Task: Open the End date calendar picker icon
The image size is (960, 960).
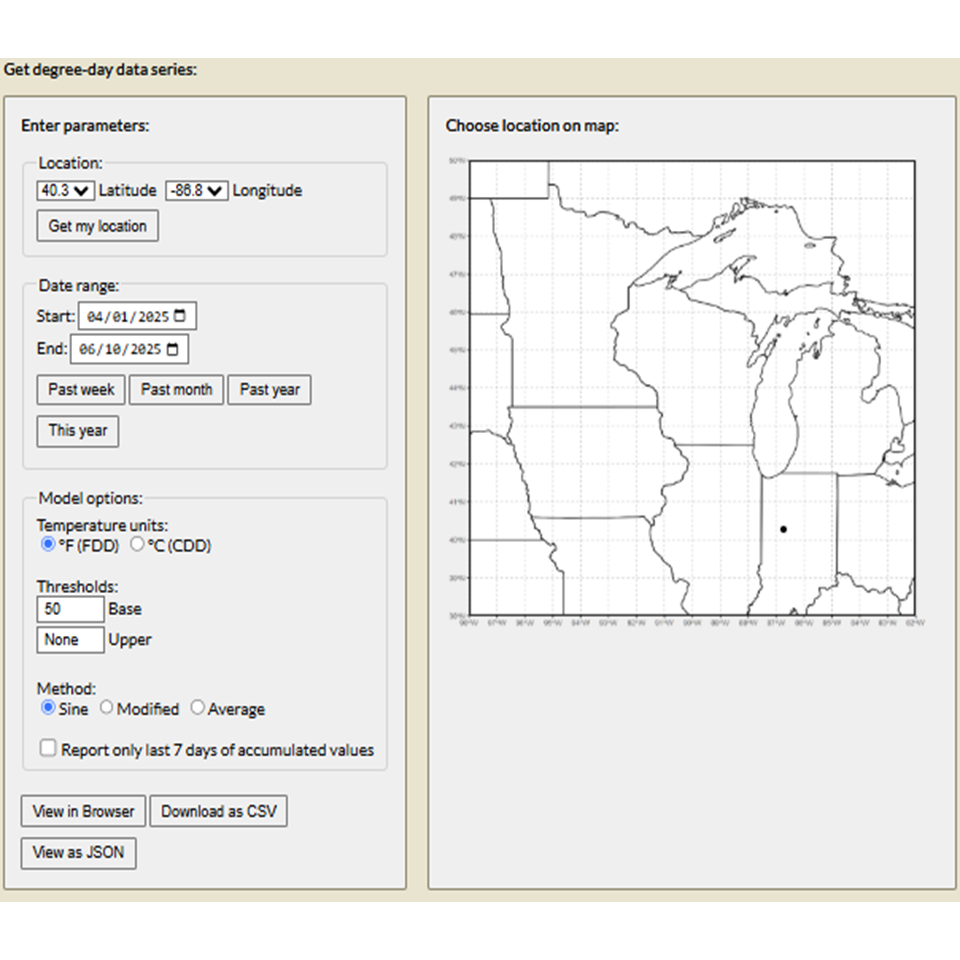Action: 172,349
